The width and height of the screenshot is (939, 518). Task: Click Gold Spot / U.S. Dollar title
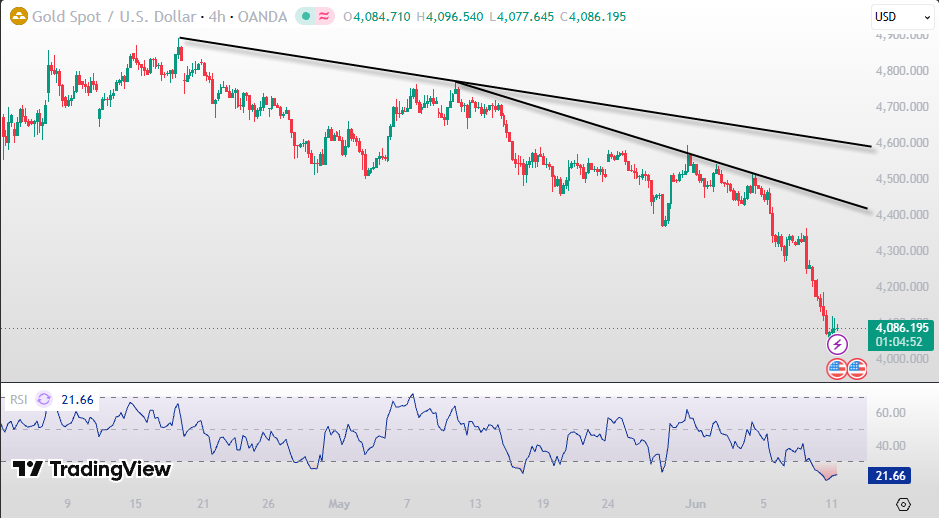[114, 17]
